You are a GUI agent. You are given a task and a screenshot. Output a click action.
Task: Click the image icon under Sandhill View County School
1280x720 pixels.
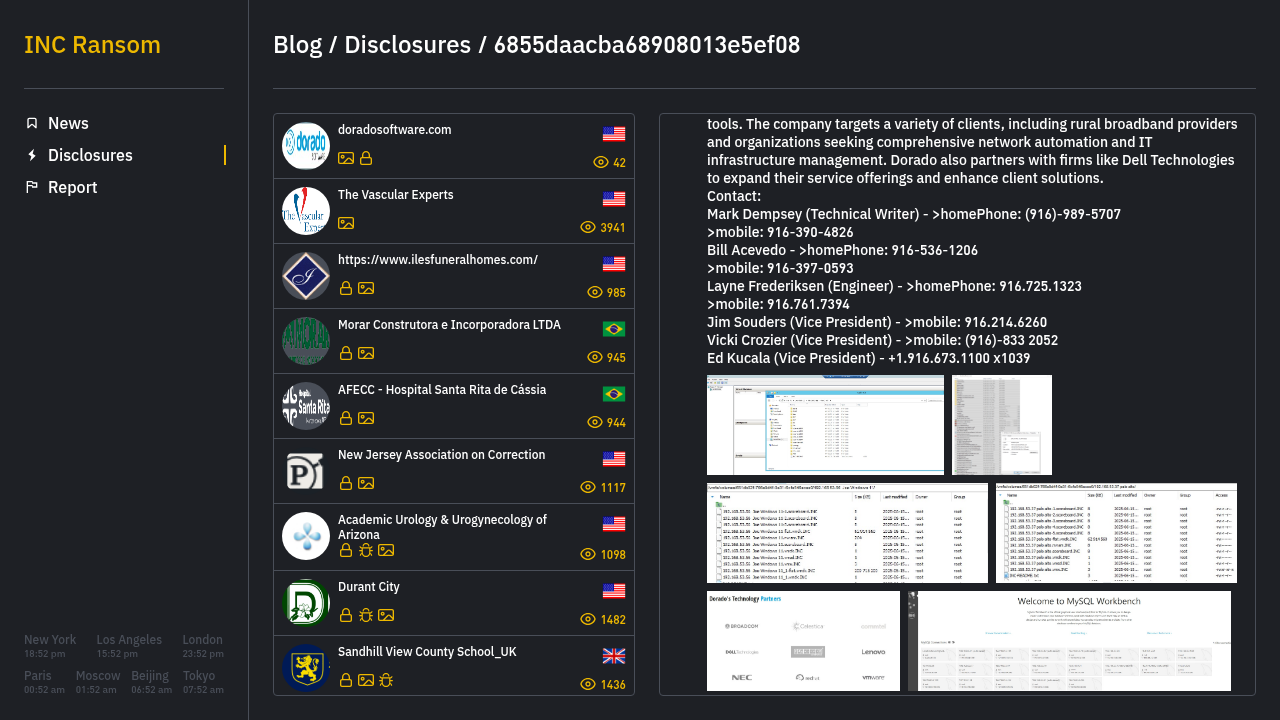click(366, 680)
